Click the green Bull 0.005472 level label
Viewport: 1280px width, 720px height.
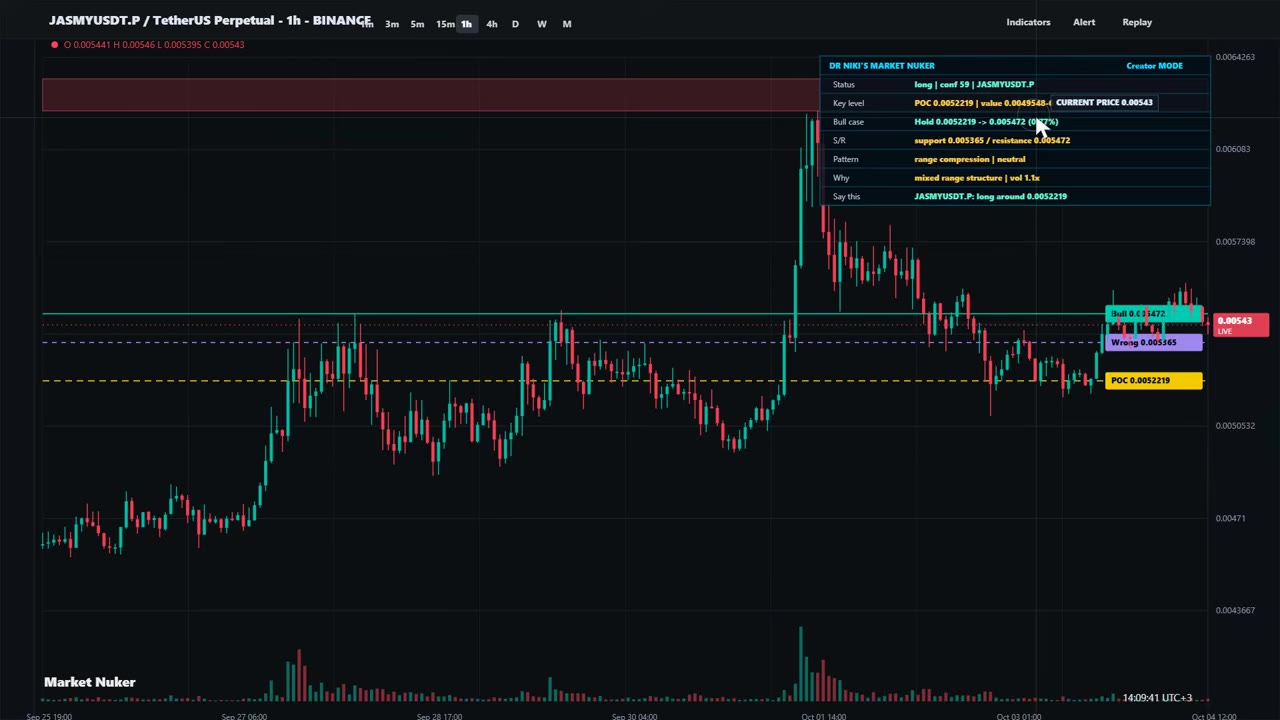[x=1153, y=314]
